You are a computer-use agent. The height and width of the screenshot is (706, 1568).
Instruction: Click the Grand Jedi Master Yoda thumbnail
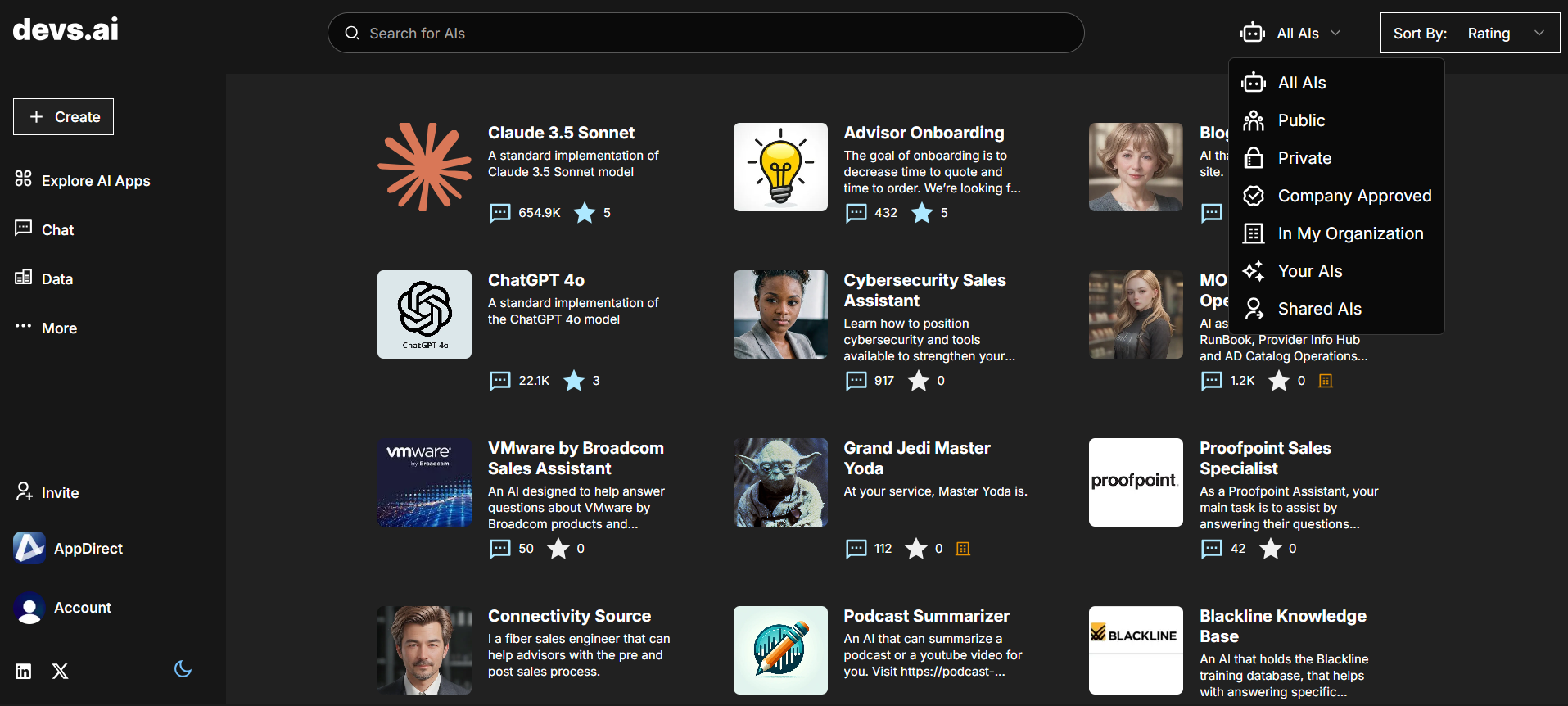coord(780,482)
